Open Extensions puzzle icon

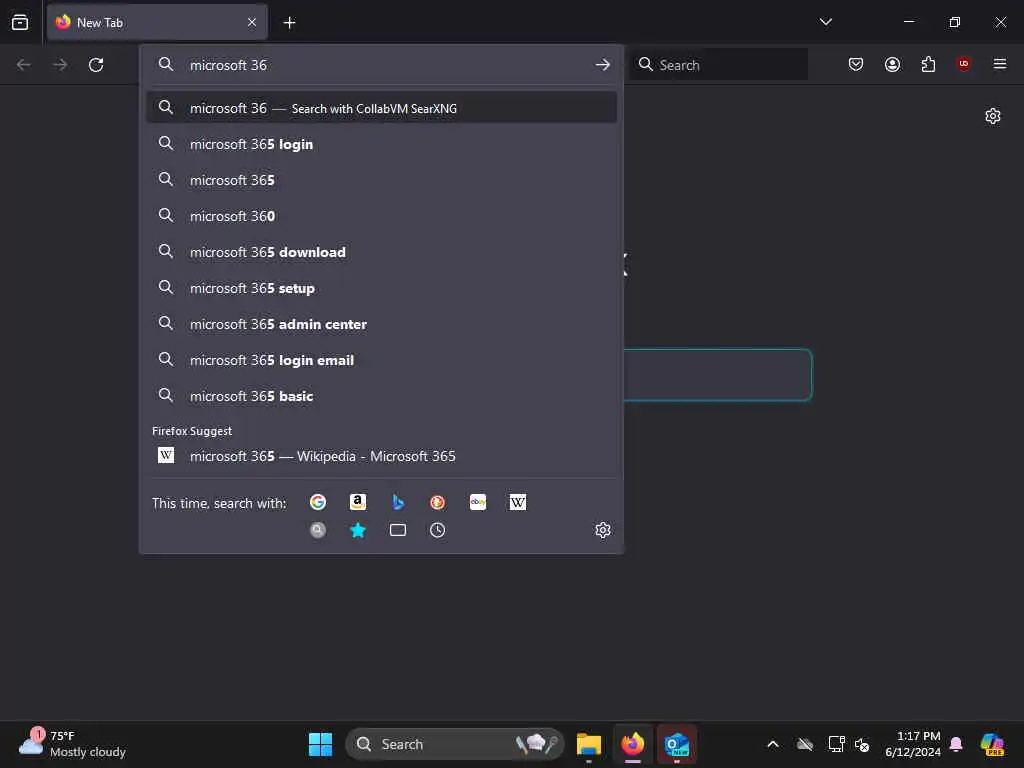pos(928,64)
